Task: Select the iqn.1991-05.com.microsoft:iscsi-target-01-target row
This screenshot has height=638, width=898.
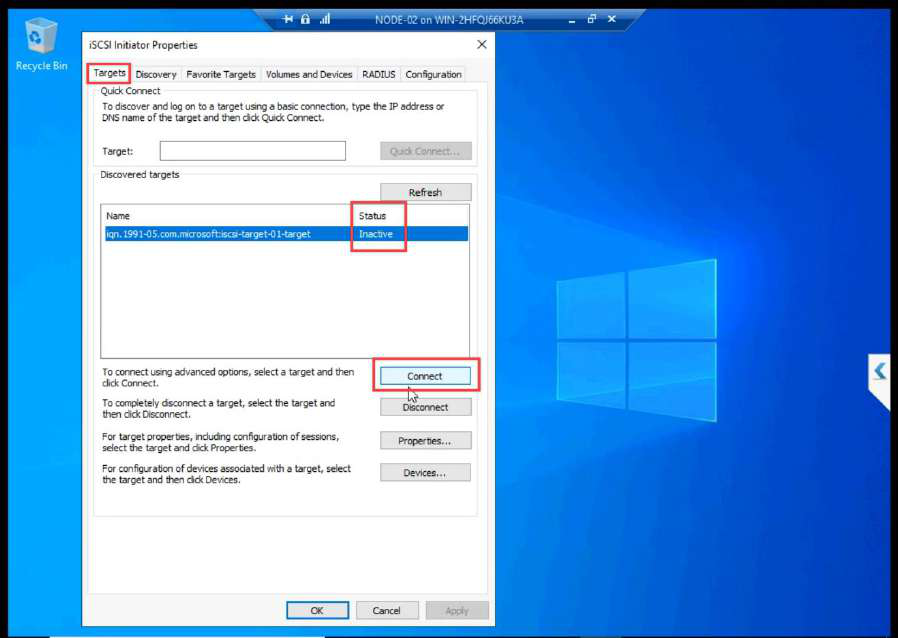Action: pyautogui.click(x=286, y=234)
